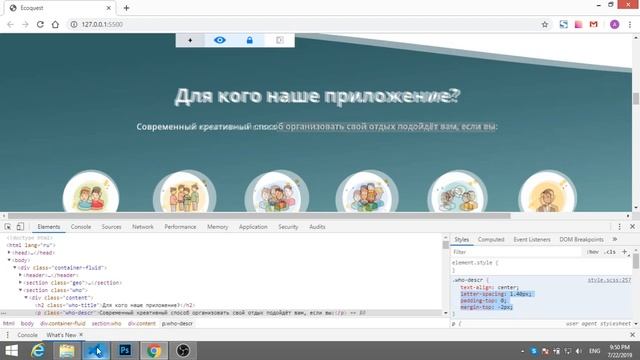
Task: Open the style.scss:257 source link
Action: (x=609, y=280)
